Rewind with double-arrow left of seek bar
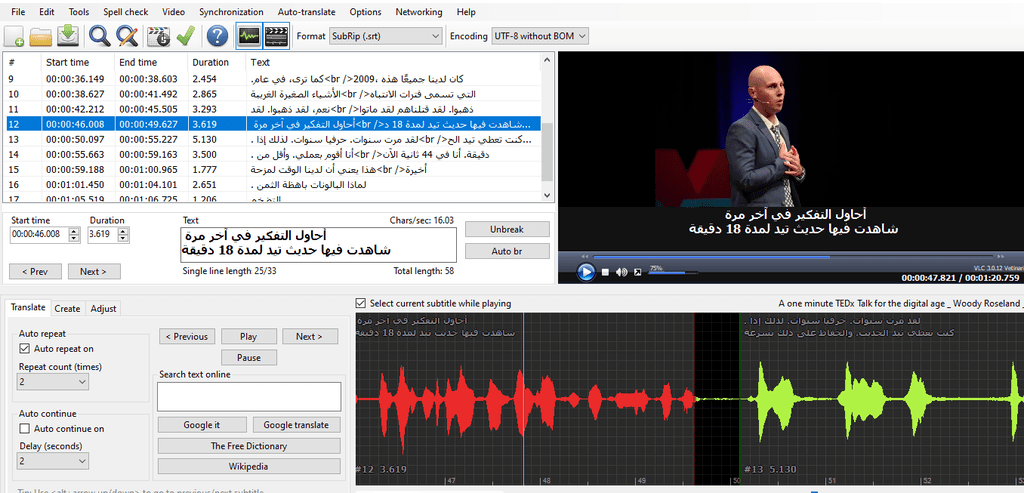Image resolution: width=1024 pixels, height=493 pixels. [585, 257]
